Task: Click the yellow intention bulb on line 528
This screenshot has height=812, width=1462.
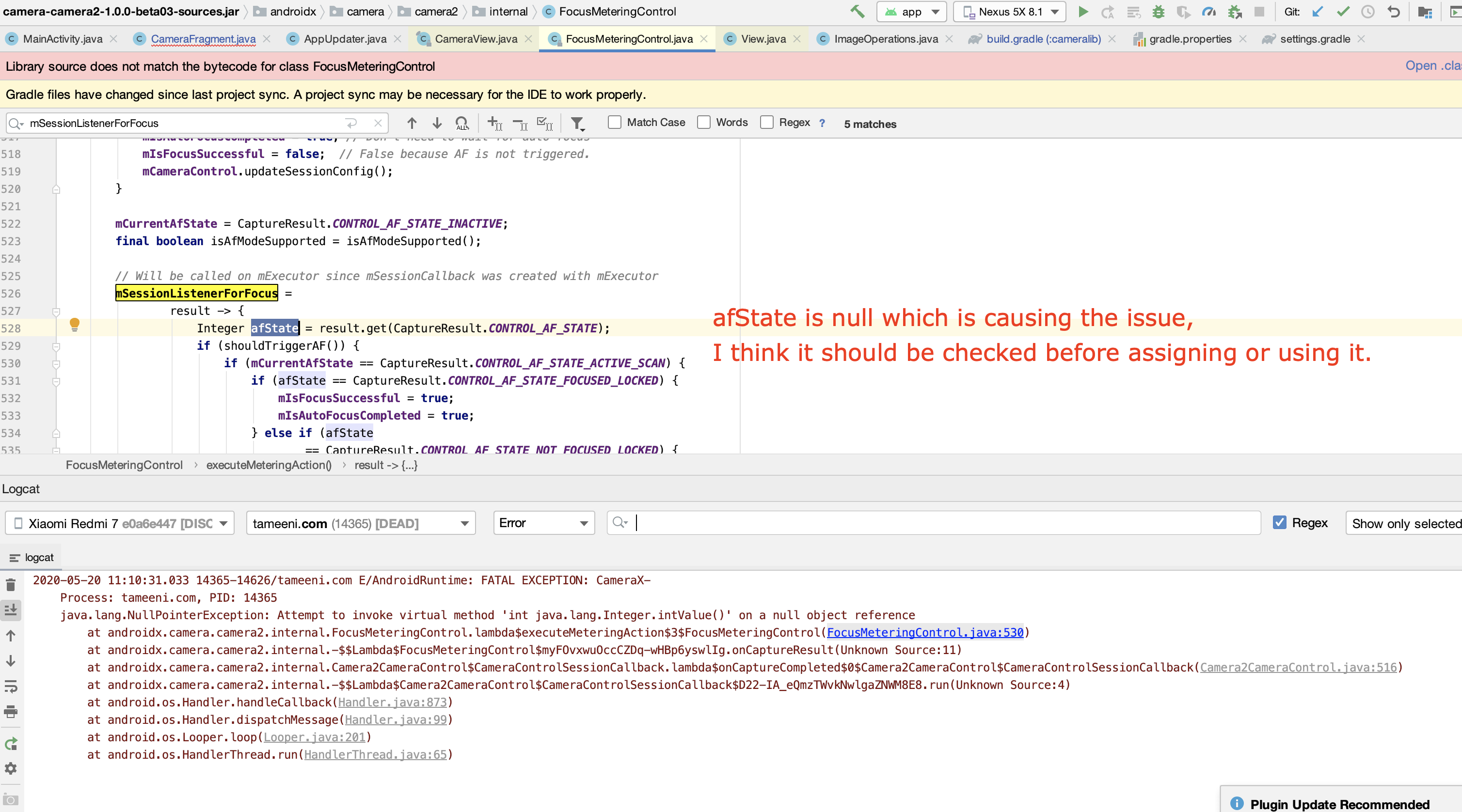Action: coord(74,324)
